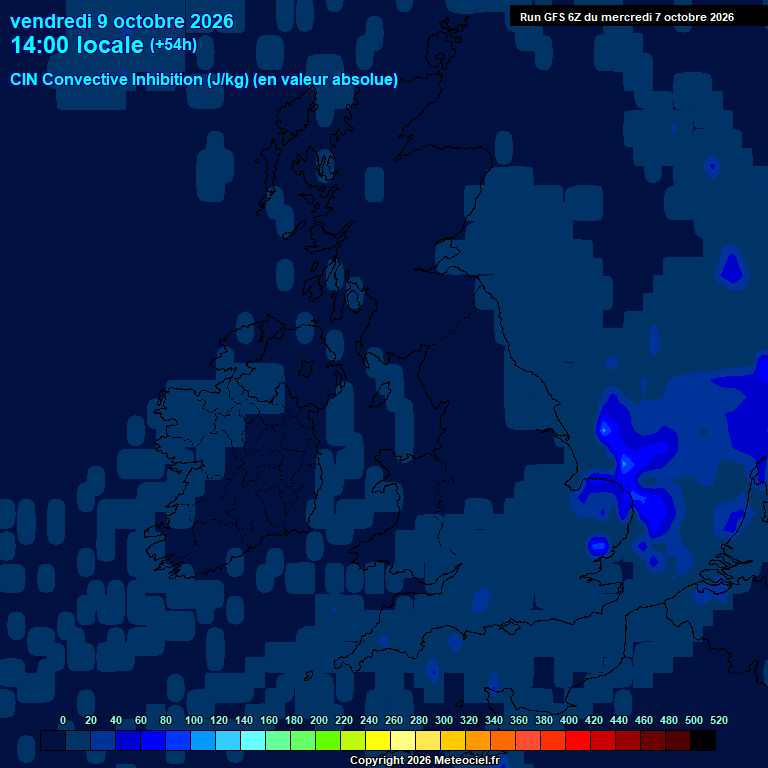The width and height of the screenshot is (768, 768).
Task: Select the cyan swatch between labels 140 and 160
Action: pyautogui.click(x=253, y=740)
